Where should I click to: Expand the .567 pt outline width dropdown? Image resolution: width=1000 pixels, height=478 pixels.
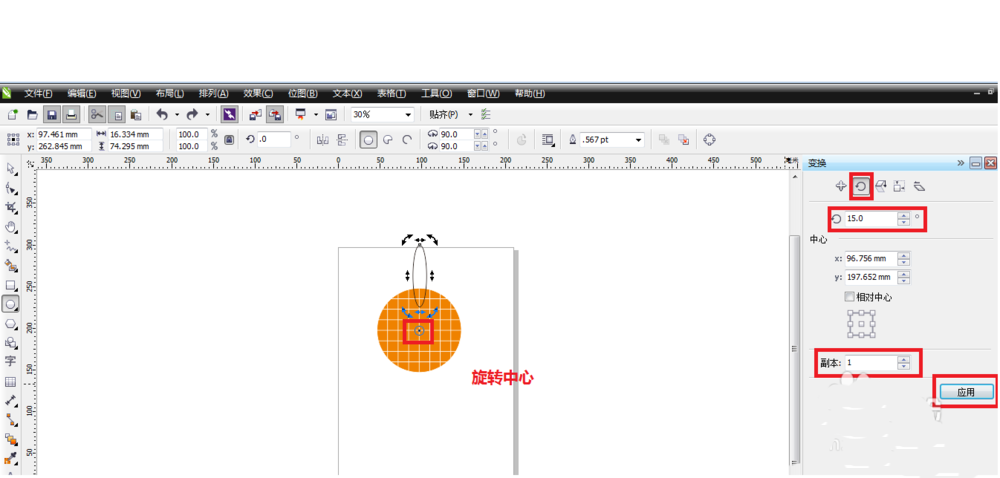[638, 140]
